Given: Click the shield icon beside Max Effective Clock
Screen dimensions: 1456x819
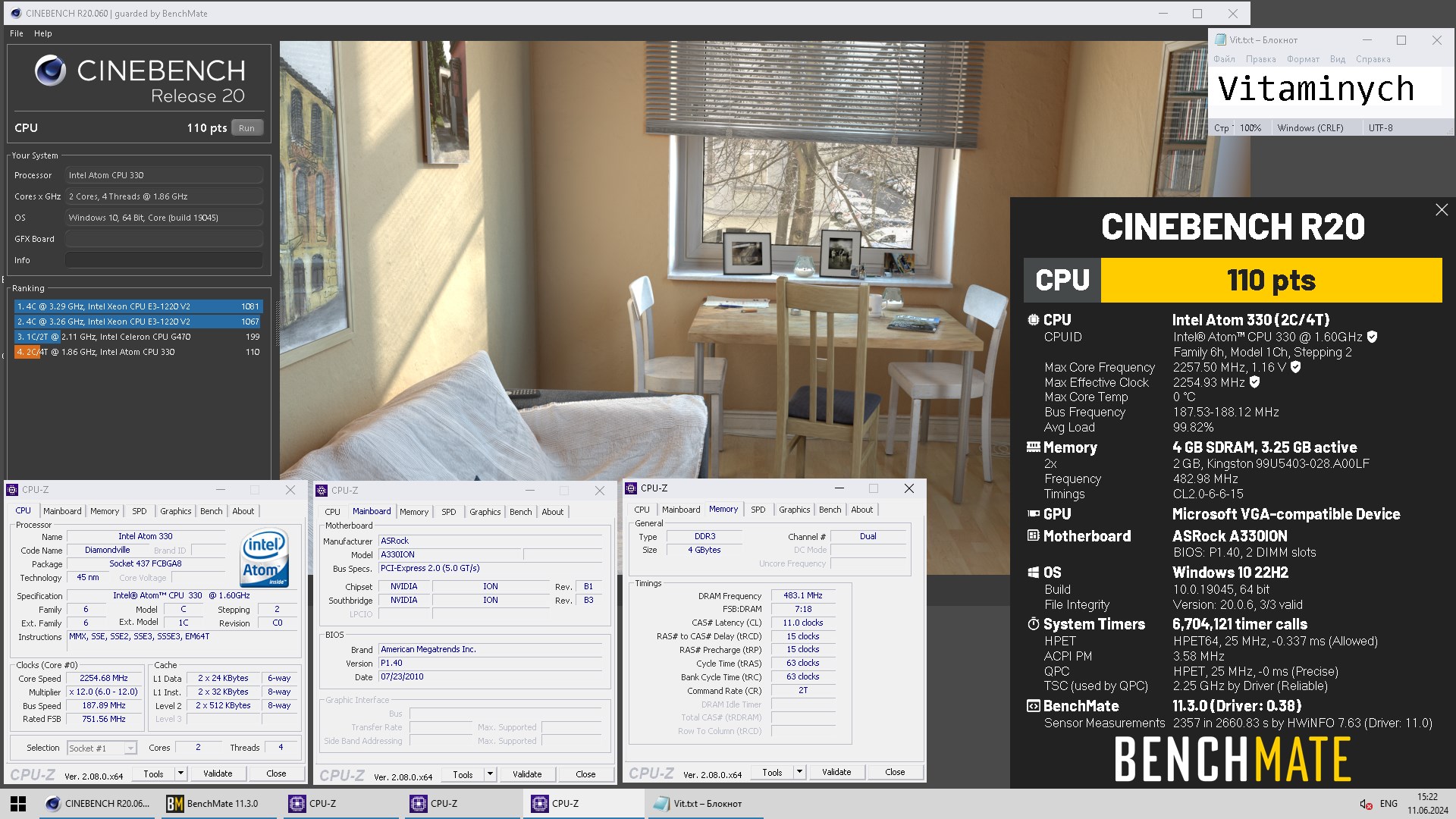Looking at the screenshot, I should coord(1255,382).
